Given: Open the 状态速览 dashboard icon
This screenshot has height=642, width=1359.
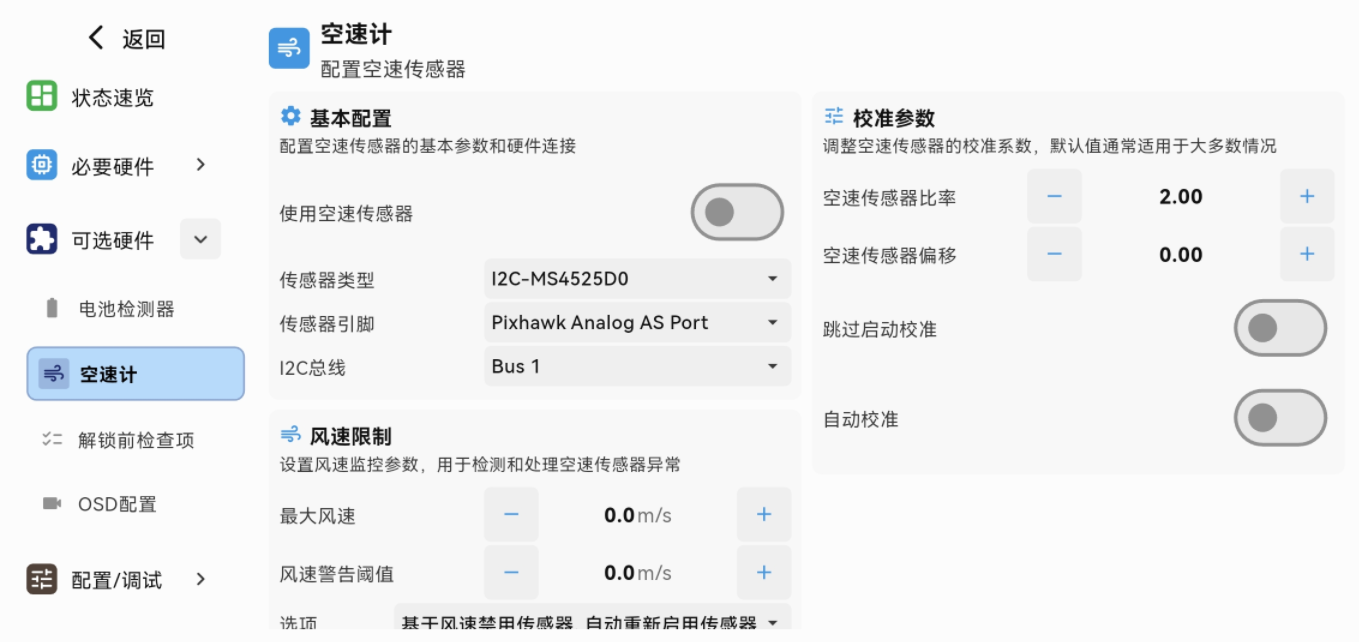Looking at the screenshot, I should click(x=42, y=97).
